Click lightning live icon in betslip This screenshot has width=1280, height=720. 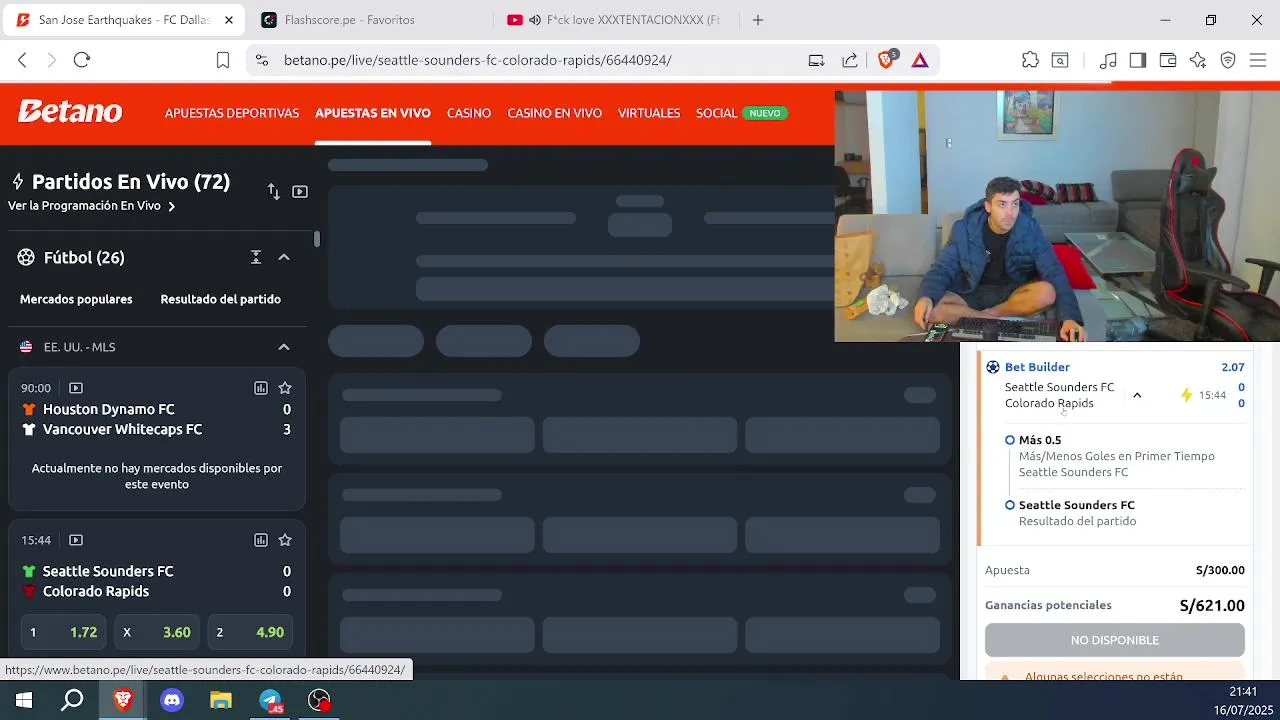[x=1187, y=395]
